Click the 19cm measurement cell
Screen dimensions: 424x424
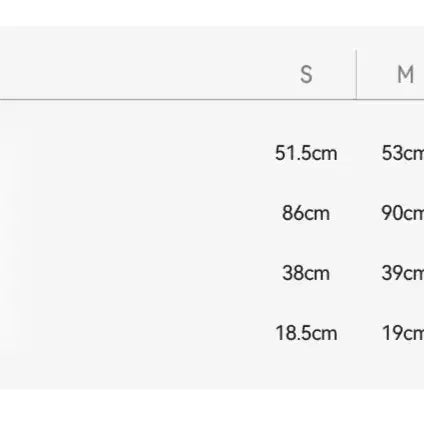tap(403, 333)
